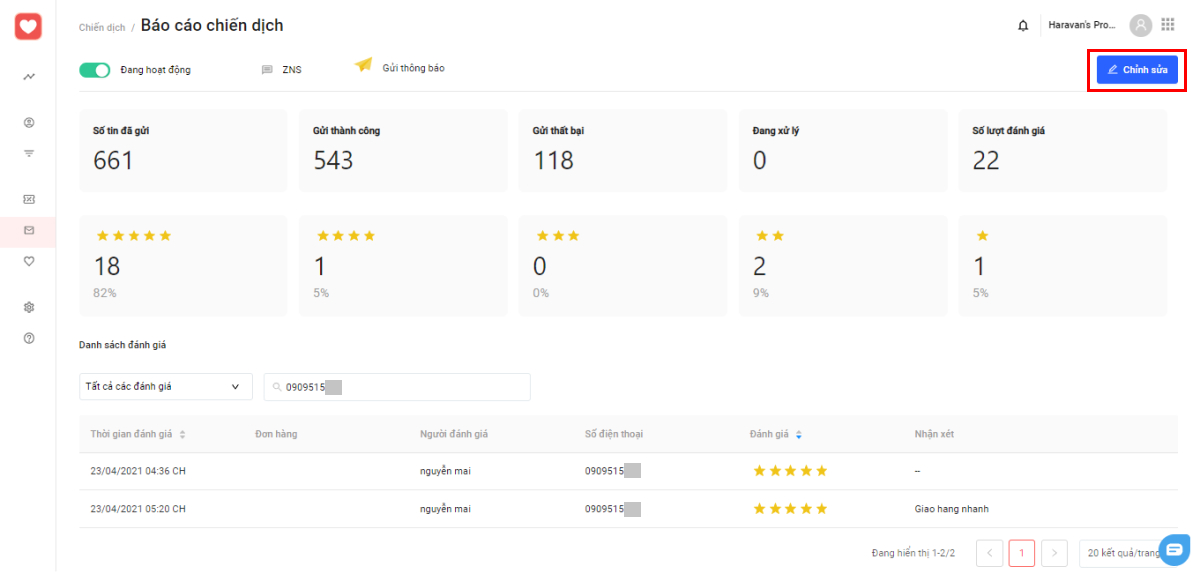1200x572 pixels.
Task: Click the 'Số điện thoại' column header
Action: (x=614, y=434)
